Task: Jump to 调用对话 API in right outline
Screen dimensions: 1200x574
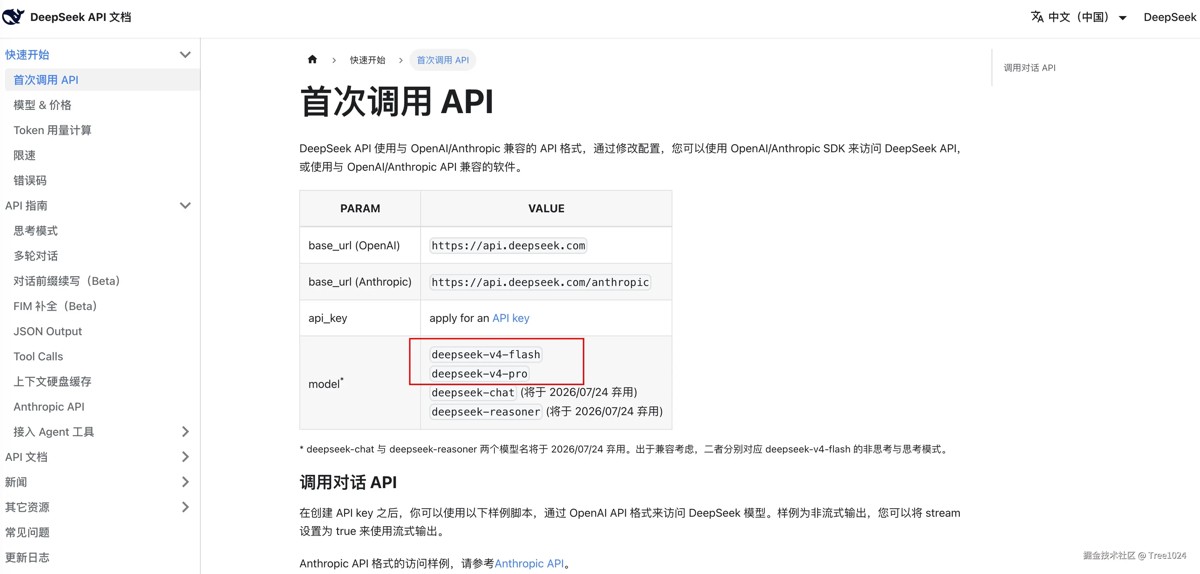Action: click(1030, 68)
